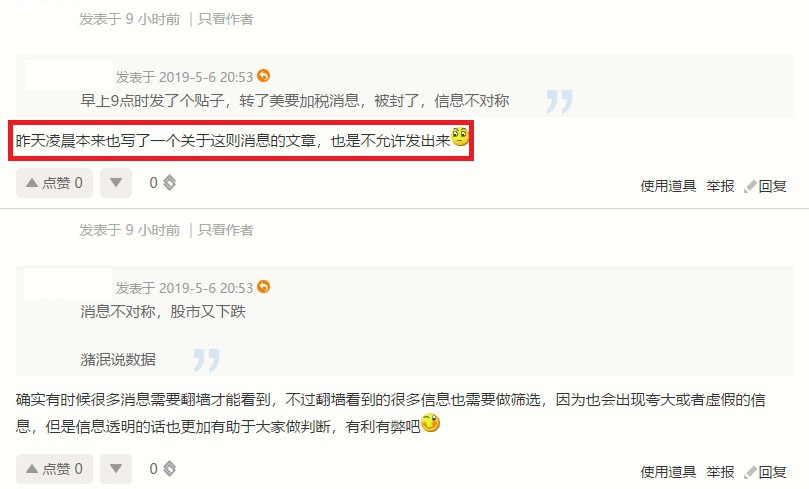Image resolution: width=809 pixels, height=489 pixels.
Task: Click the embarrassed emoji in the highlighted reply
Action: coord(460,137)
